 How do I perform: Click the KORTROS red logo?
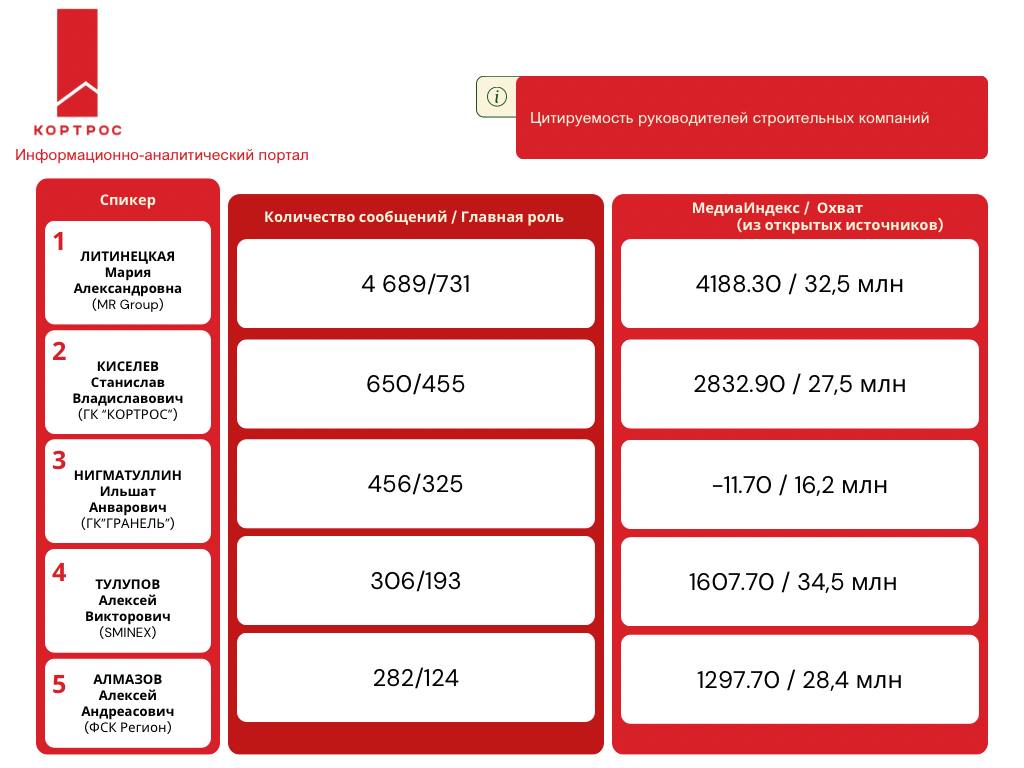(77, 72)
